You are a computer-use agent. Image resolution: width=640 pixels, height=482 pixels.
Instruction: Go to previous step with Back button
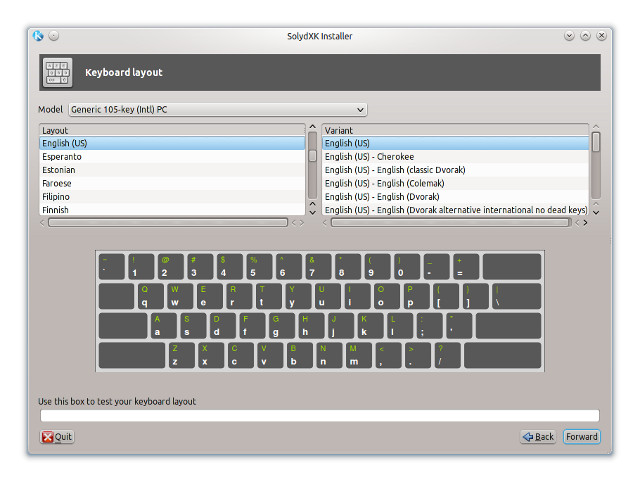coord(538,437)
